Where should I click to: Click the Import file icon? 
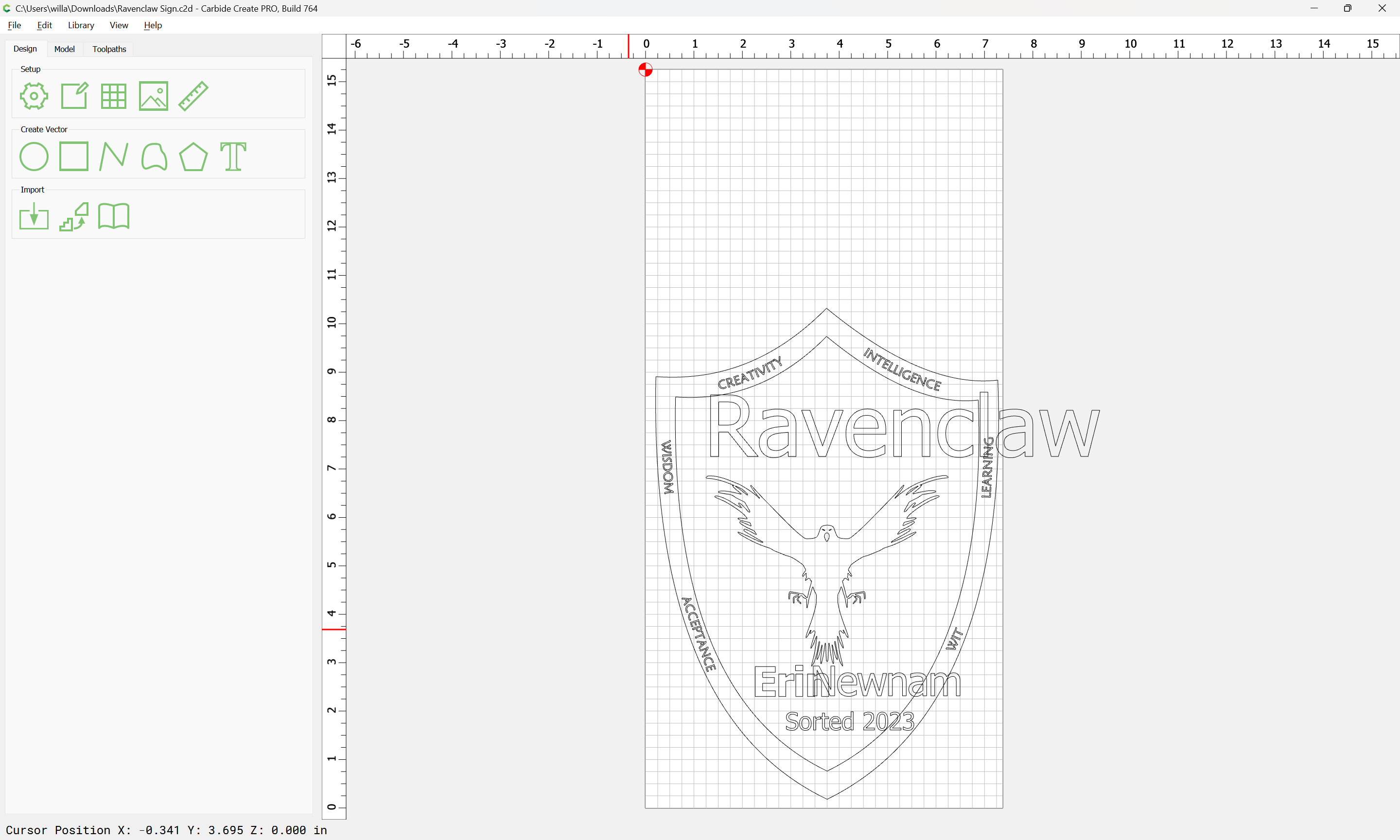tap(34, 216)
